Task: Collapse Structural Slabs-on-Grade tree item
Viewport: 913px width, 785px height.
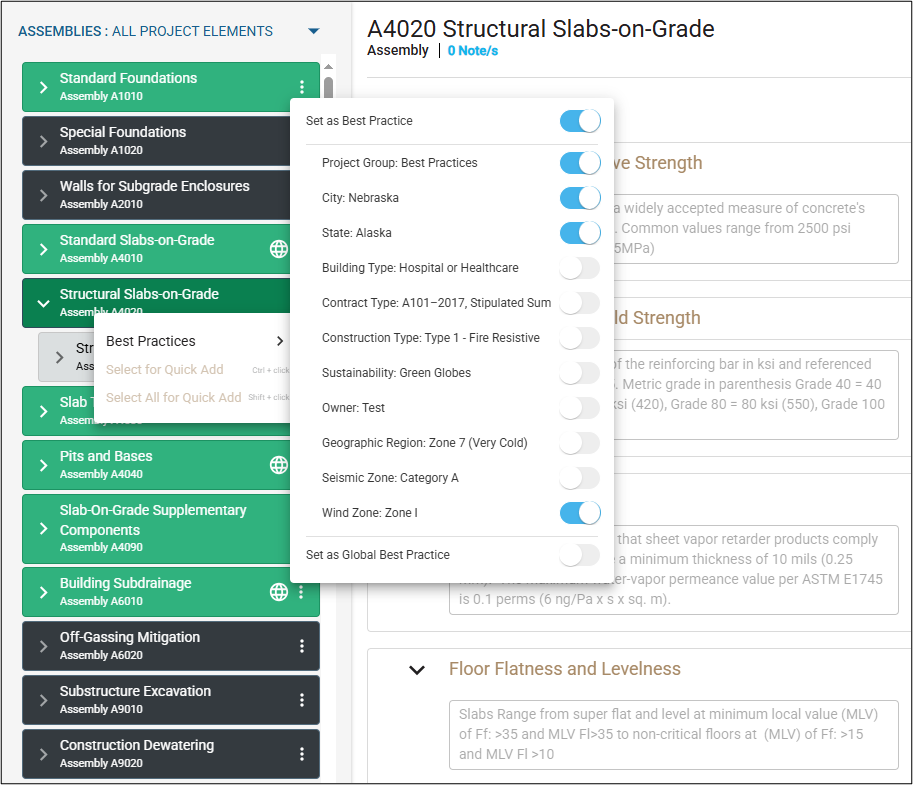Action: (43, 303)
